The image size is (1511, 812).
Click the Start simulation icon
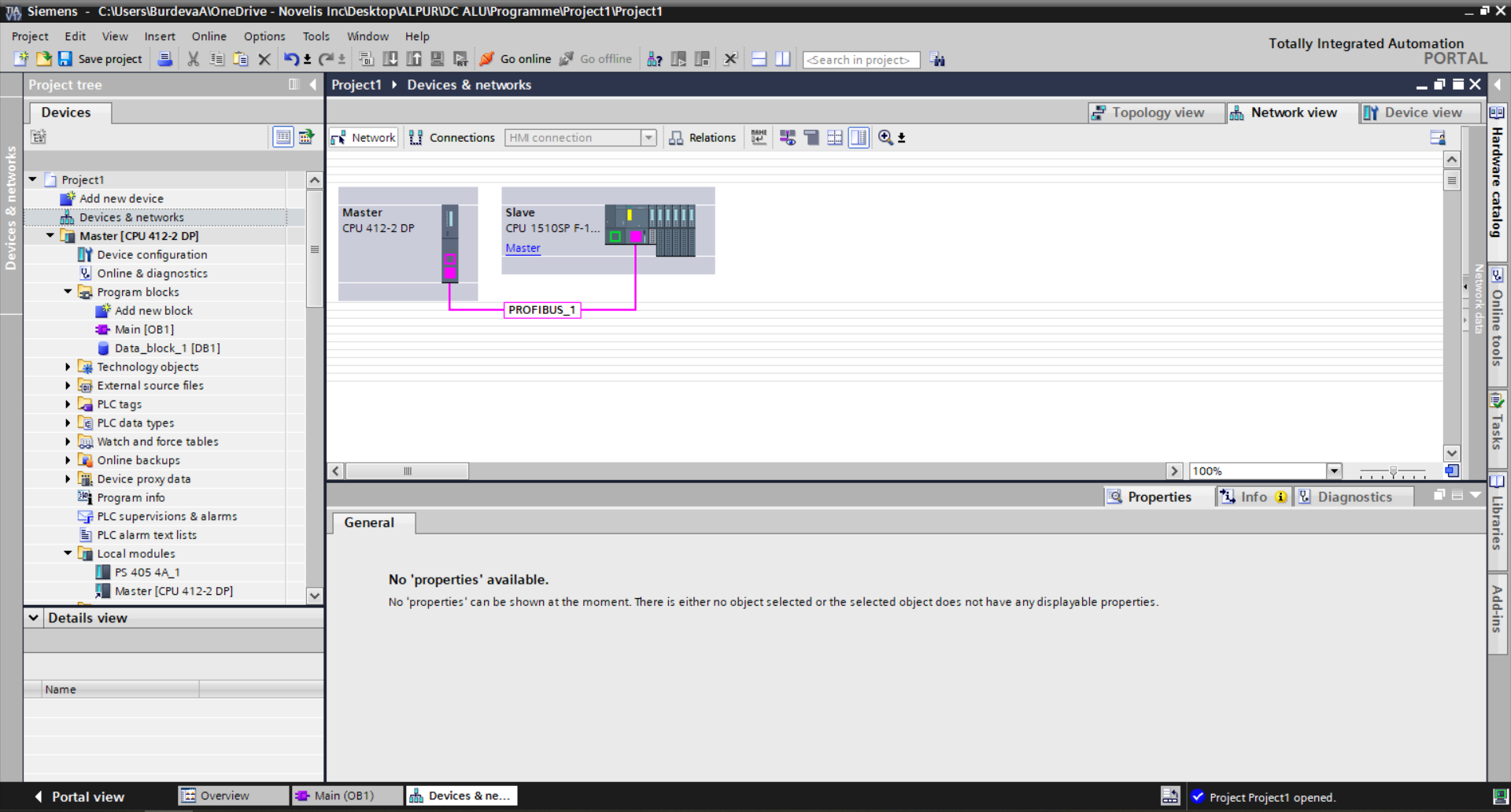[x=438, y=59]
